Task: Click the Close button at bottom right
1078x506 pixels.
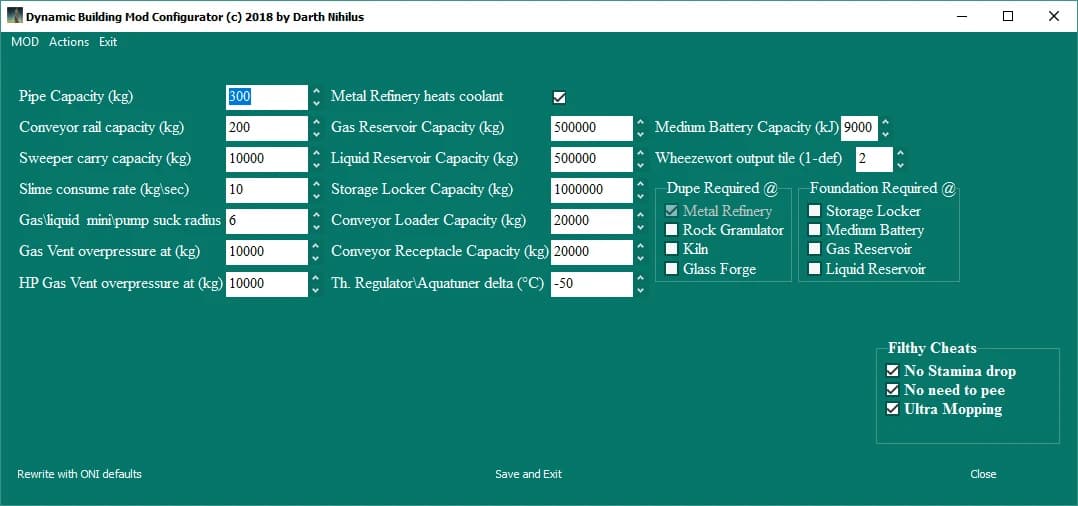Action: [983, 474]
